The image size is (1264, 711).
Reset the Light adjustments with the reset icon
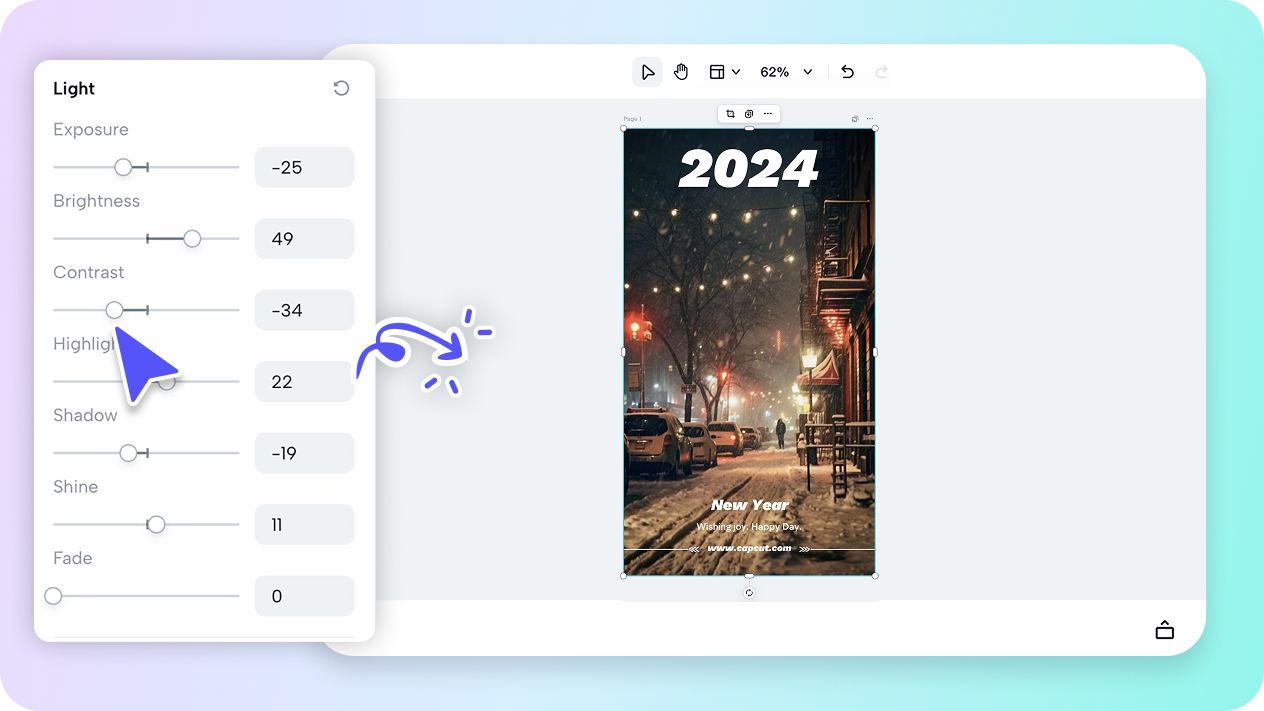(x=341, y=88)
